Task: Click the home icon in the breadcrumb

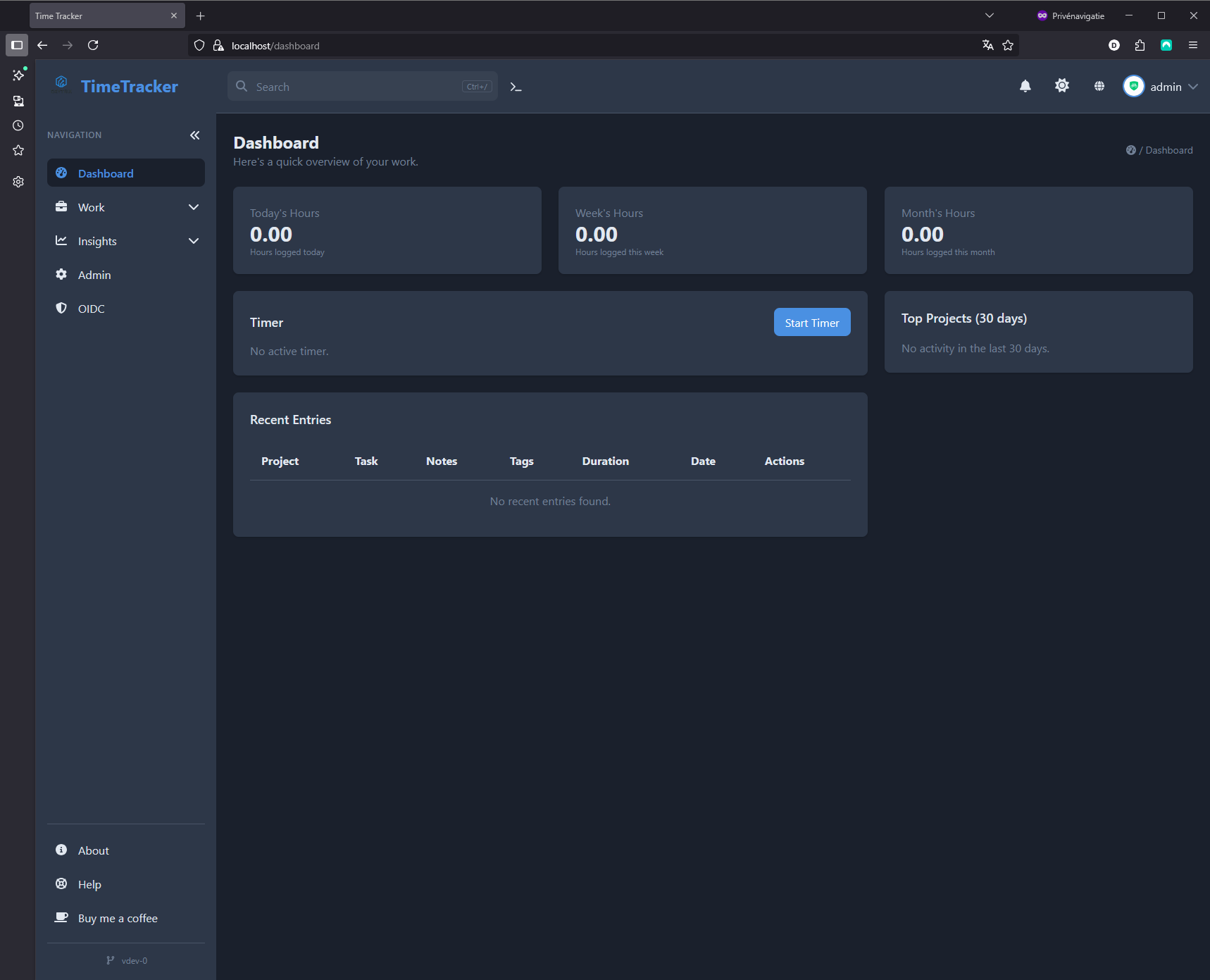Action: [x=1130, y=150]
